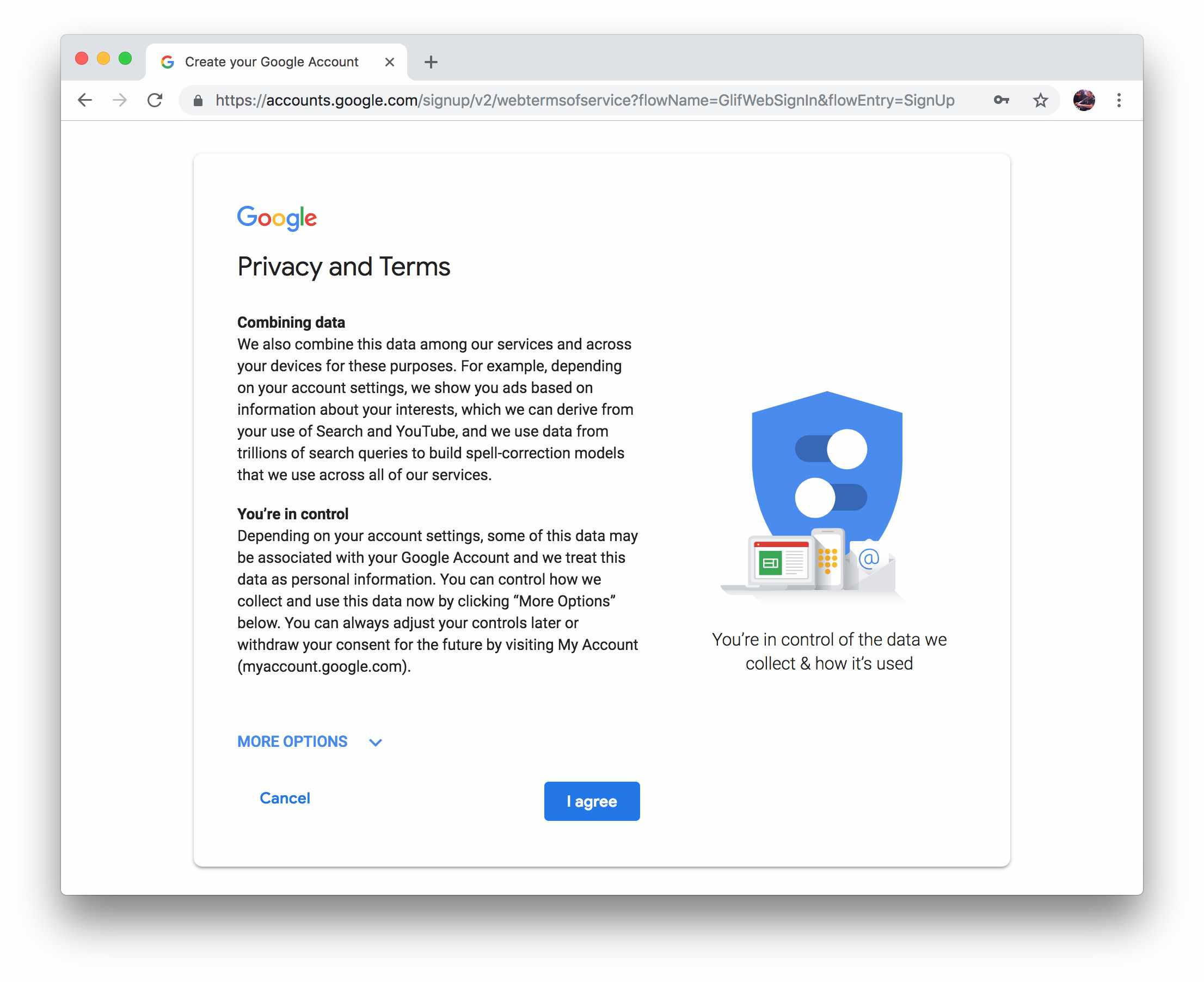Viewport: 1204px width, 982px height.
Task: Click the I agree button
Action: 590,800
